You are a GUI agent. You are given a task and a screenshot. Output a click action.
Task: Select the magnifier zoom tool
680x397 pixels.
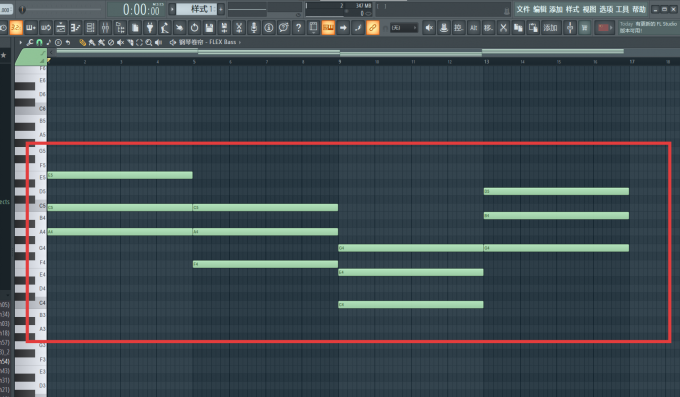pyautogui.click(x=149, y=42)
